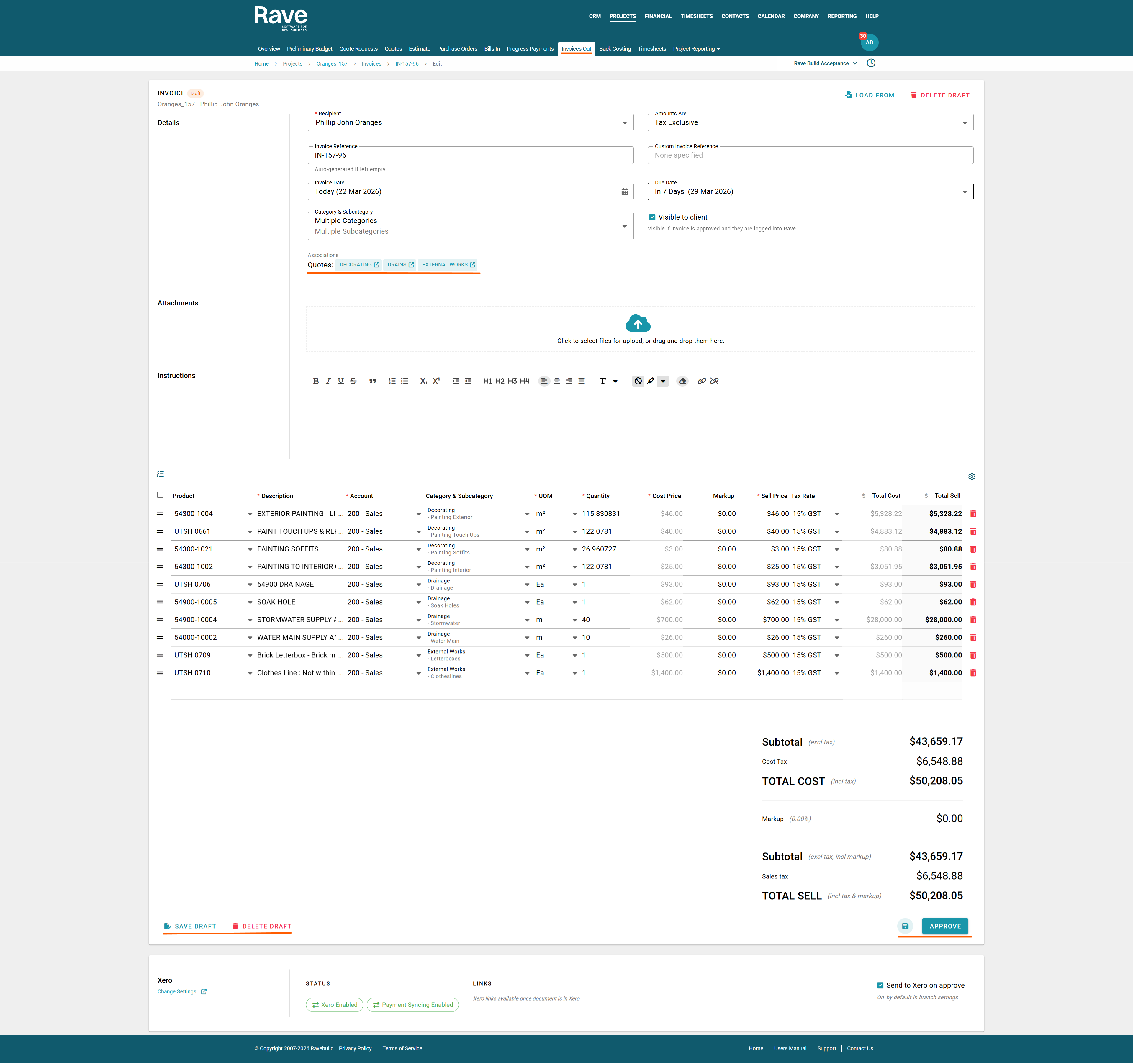Click the APPROVE button

[944, 926]
